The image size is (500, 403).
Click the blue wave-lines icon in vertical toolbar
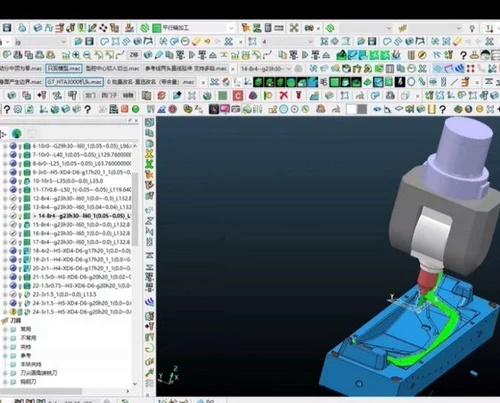click(x=150, y=302)
